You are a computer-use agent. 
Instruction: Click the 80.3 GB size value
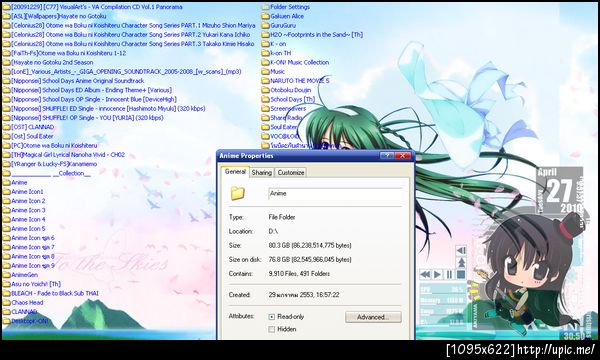(310, 246)
